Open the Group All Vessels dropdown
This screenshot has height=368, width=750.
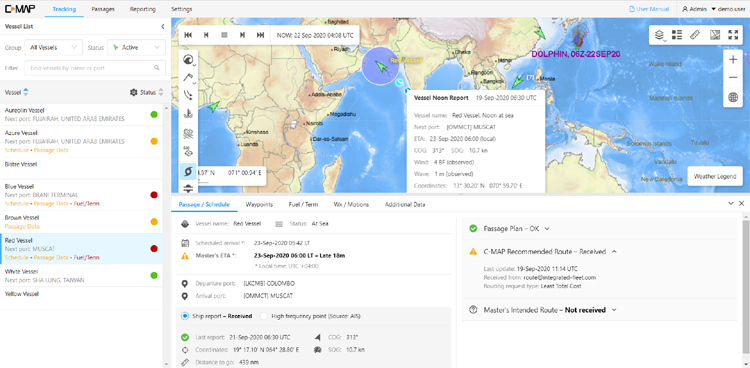54,47
